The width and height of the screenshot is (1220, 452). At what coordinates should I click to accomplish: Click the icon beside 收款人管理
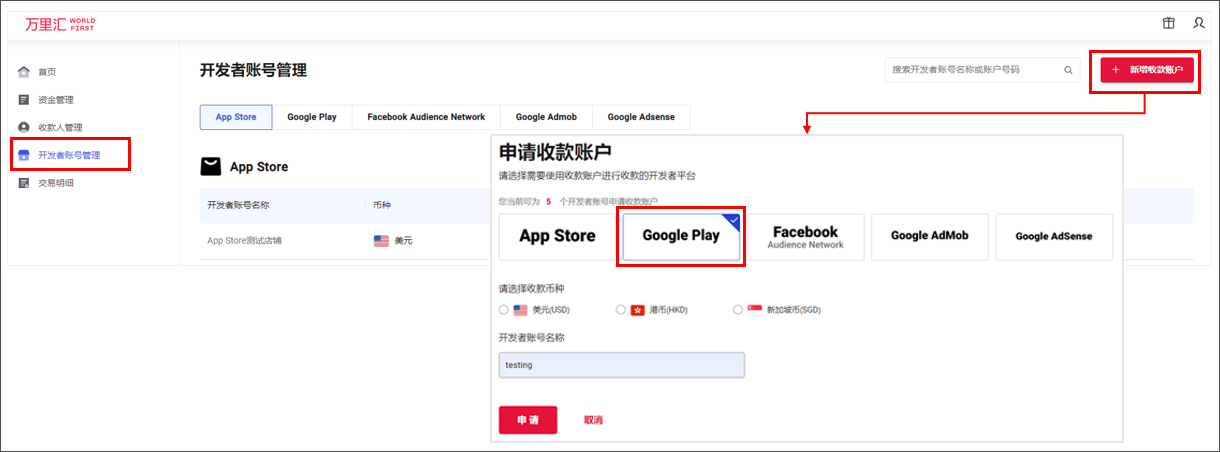click(x=24, y=127)
